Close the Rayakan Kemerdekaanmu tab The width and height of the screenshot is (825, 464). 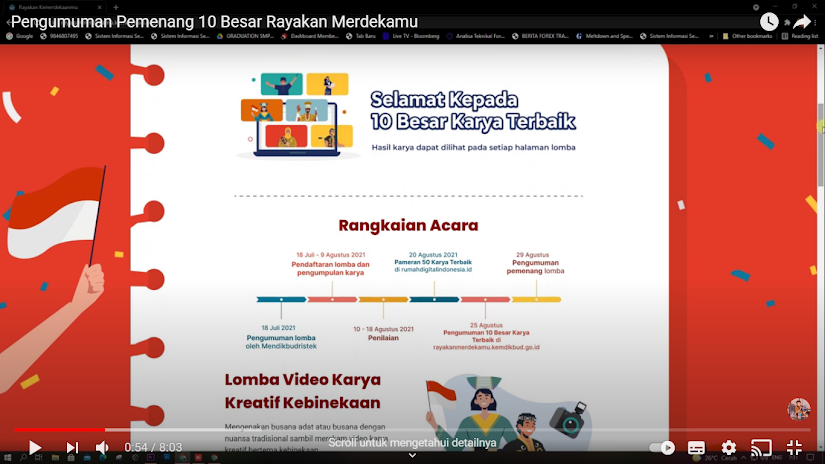coord(99,7)
